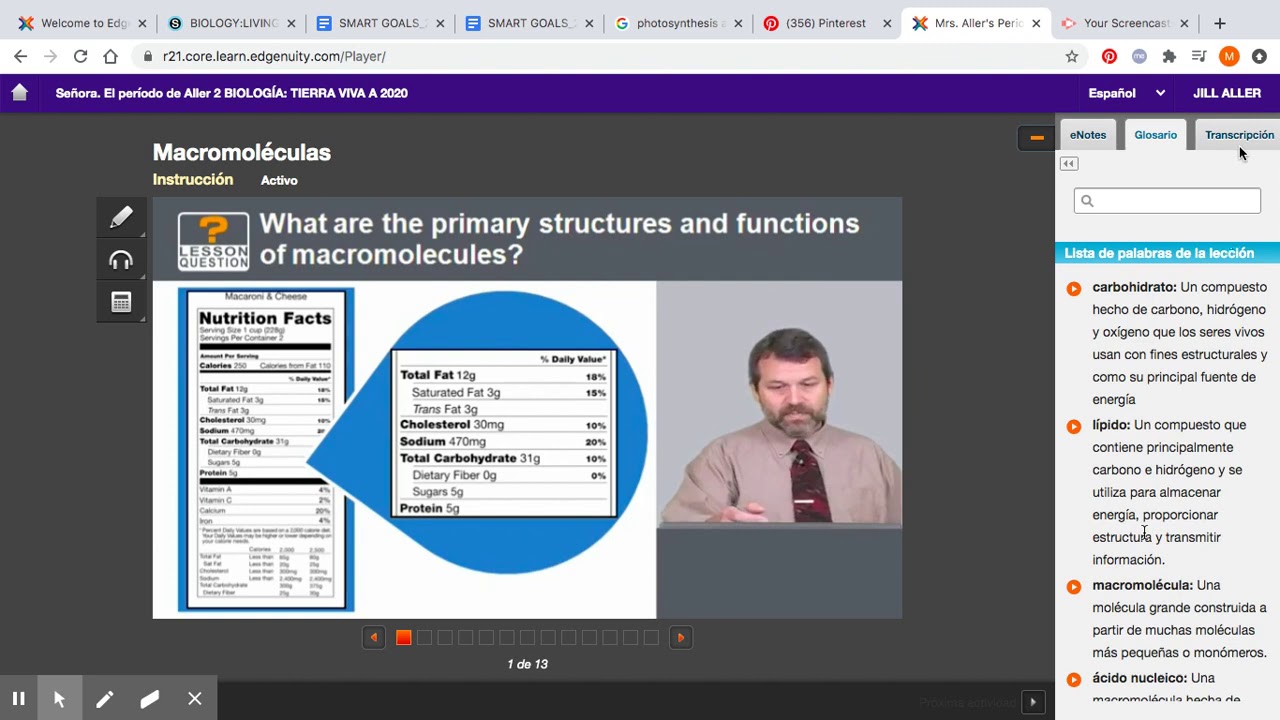Click next activity arrow button at bottom
The height and width of the screenshot is (720, 1280).
[x=1033, y=703]
